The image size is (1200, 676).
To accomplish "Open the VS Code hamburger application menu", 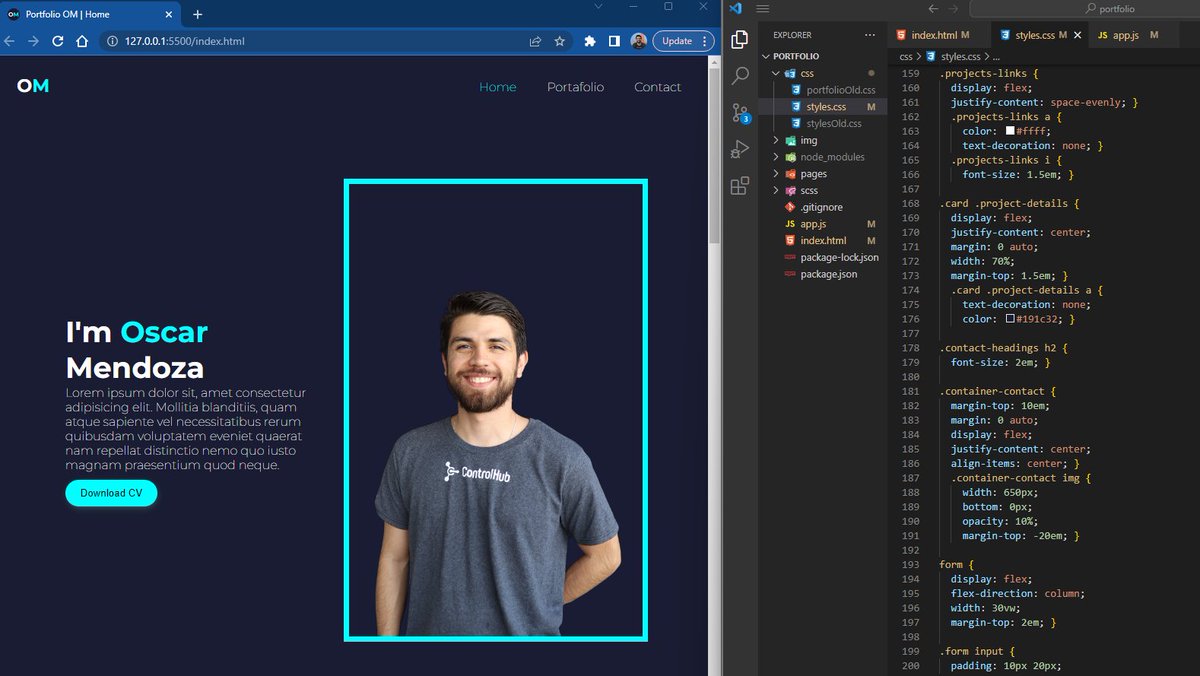I will tap(763, 9).
